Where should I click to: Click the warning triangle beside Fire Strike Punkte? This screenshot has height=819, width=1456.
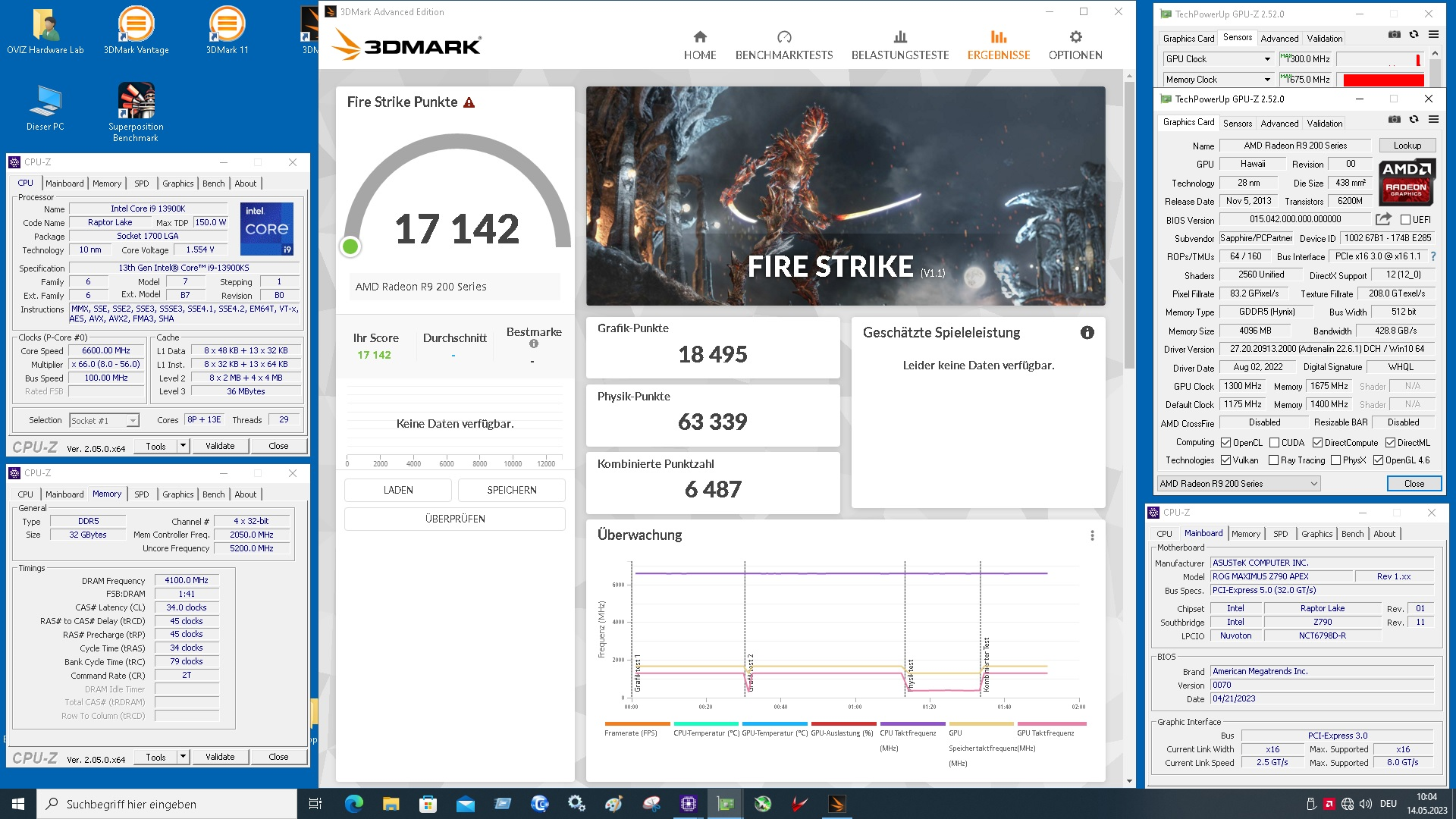tap(469, 102)
